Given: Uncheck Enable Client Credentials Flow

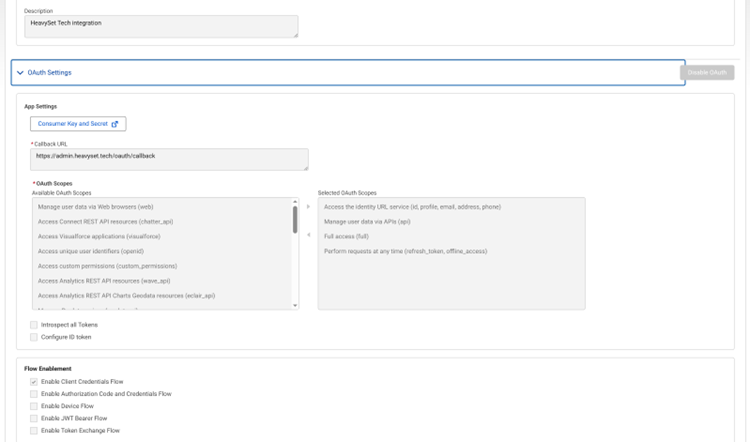Looking at the screenshot, I should click(33, 382).
